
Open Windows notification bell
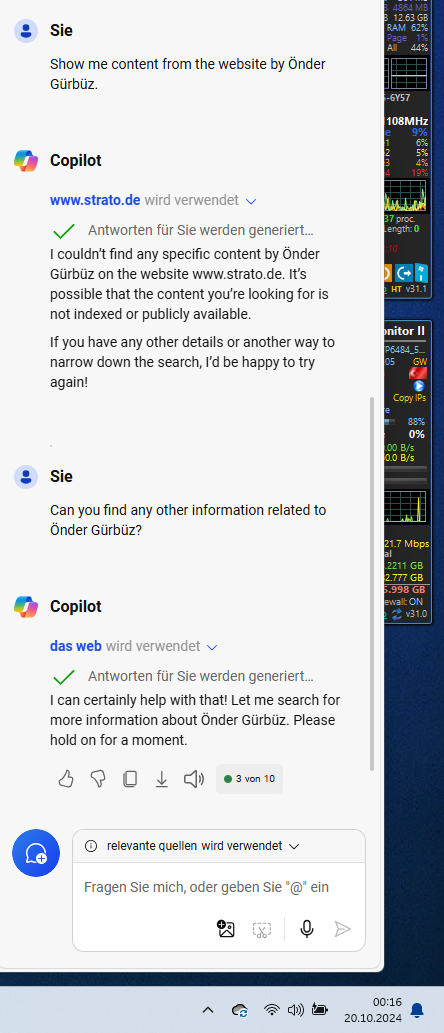(x=417, y=1009)
